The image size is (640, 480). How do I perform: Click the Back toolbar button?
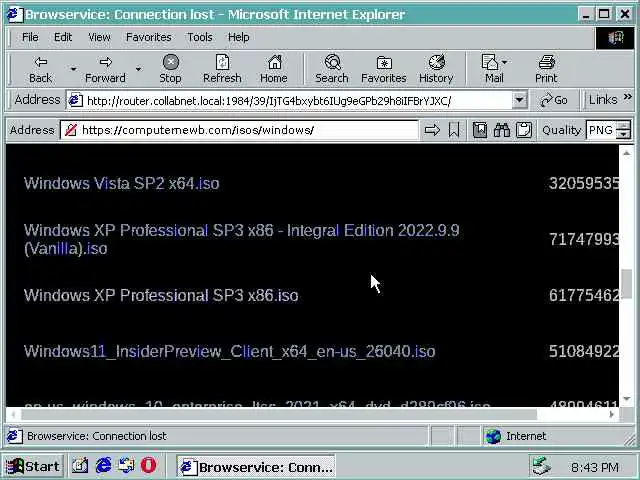point(40,69)
